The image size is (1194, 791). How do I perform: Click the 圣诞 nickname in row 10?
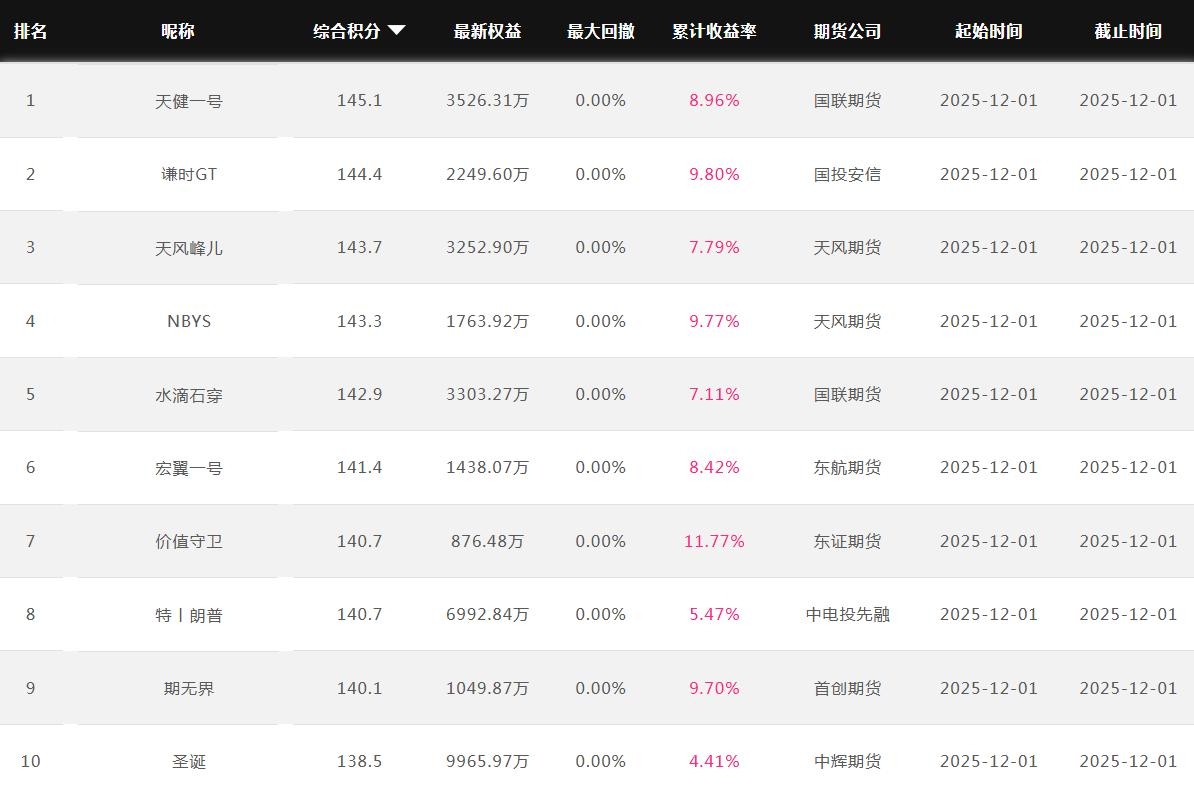188,762
